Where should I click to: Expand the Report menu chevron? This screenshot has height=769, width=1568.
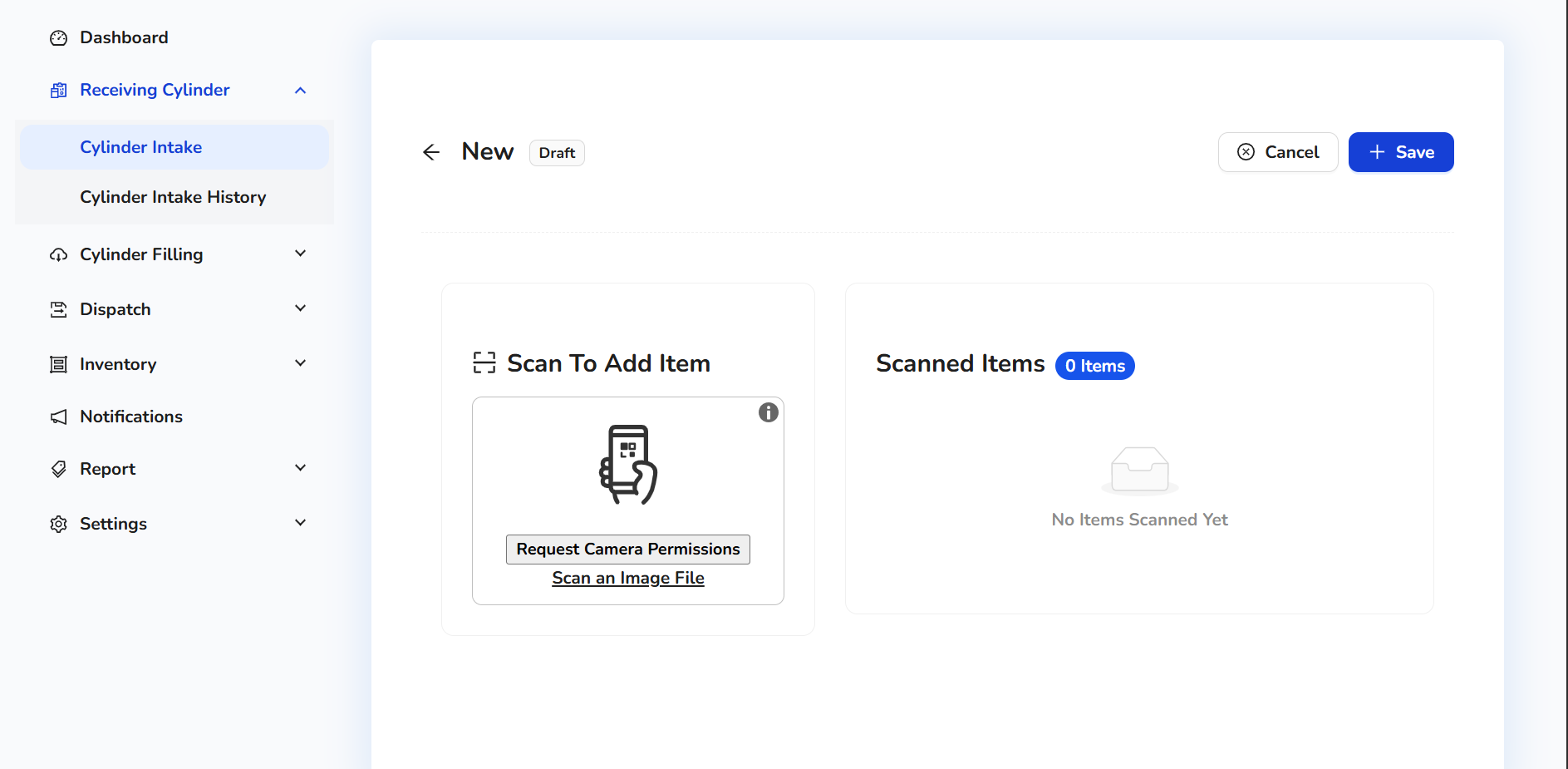(301, 468)
